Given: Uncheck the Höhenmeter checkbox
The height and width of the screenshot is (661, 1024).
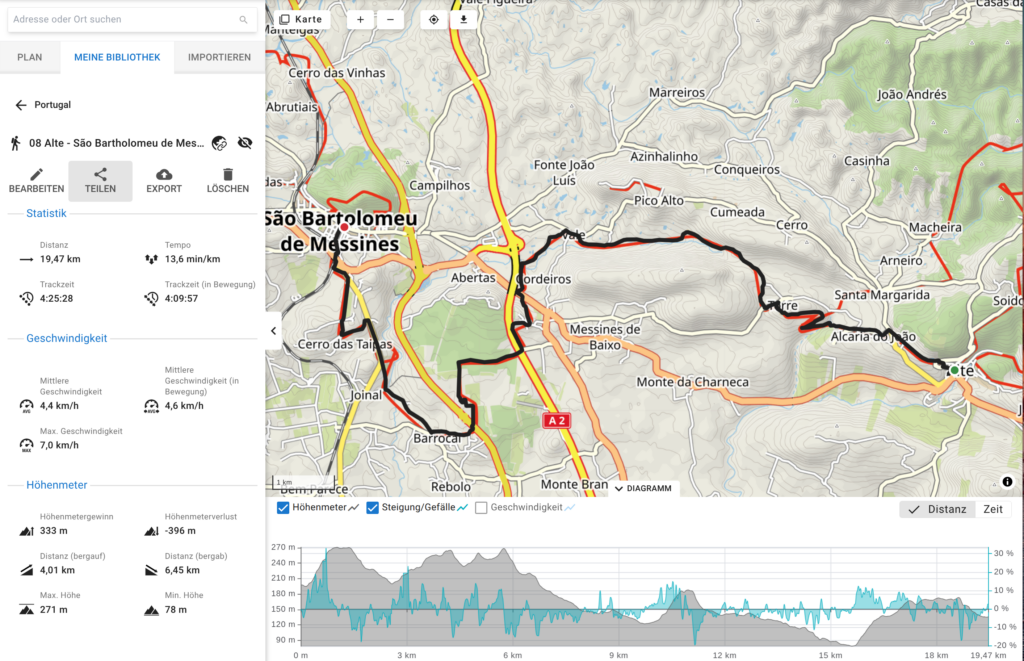Looking at the screenshot, I should click(x=283, y=508).
